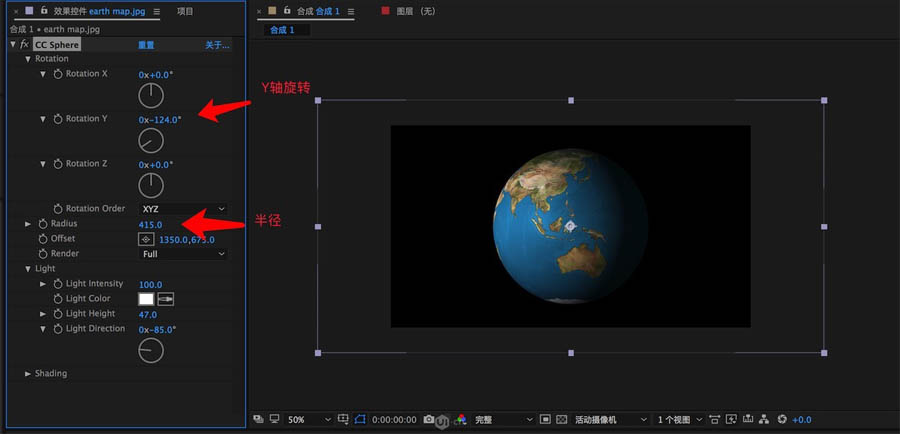Click the Rotation Y value 0x-124.0°

pyautogui.click(x=160, y=120)
